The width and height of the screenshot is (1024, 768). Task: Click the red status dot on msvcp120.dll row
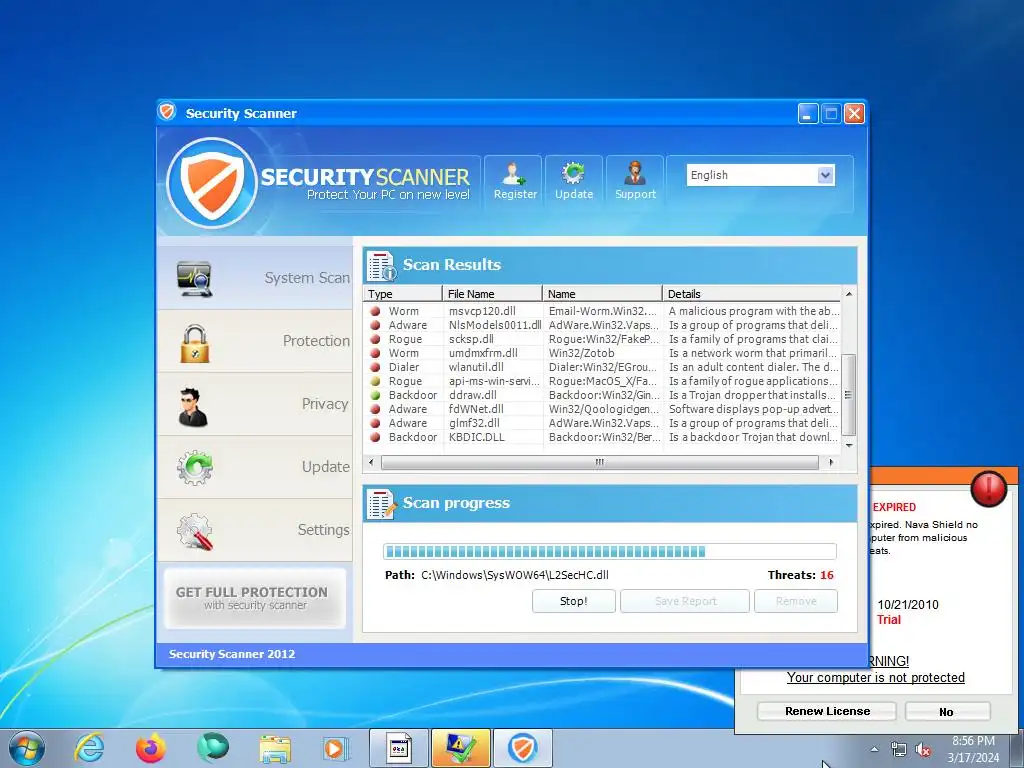tap(375, 312)
